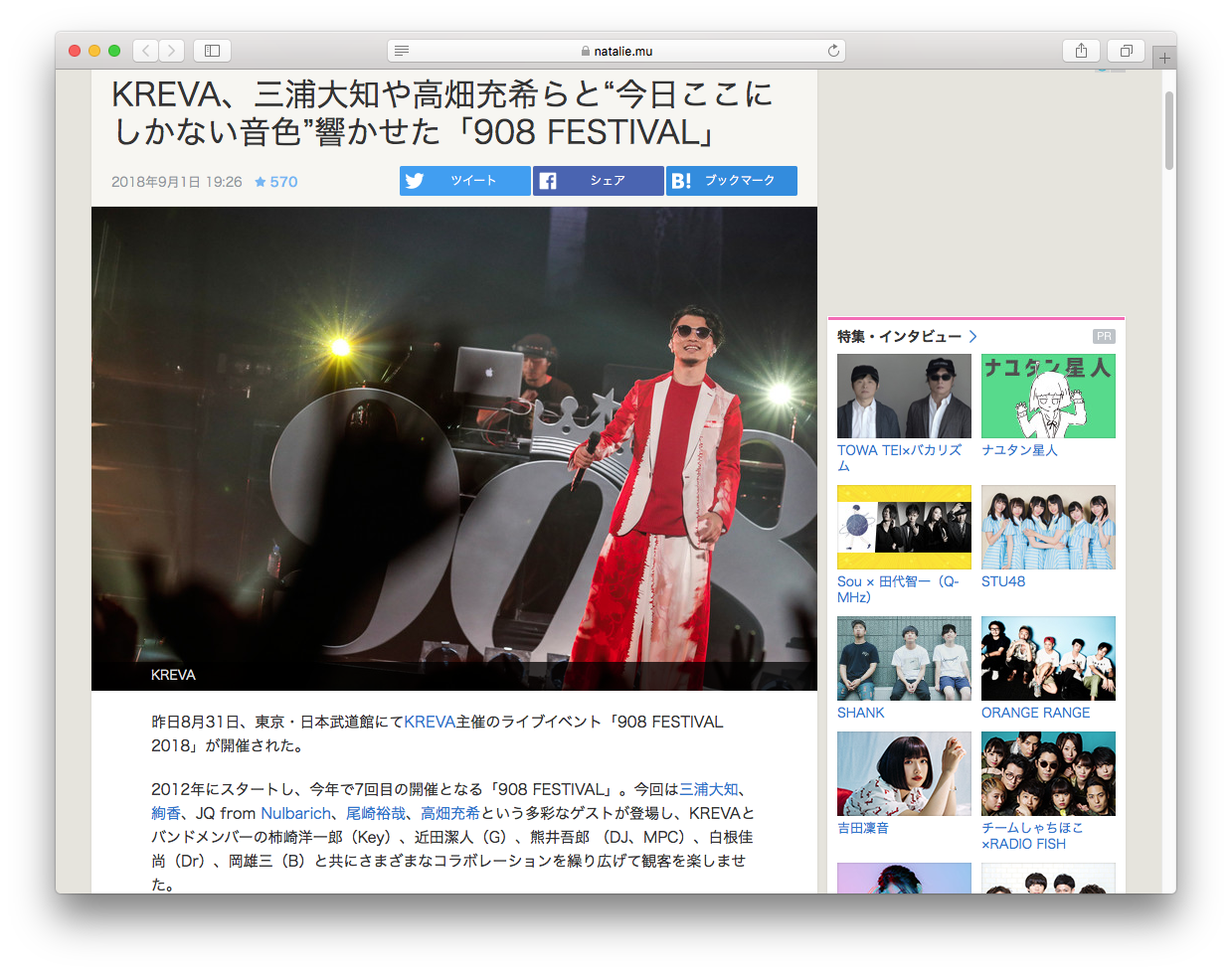Open the TOWA TEI×バカリズム text link
This screenshot has width=1232, height=973.
coord(899,458)
